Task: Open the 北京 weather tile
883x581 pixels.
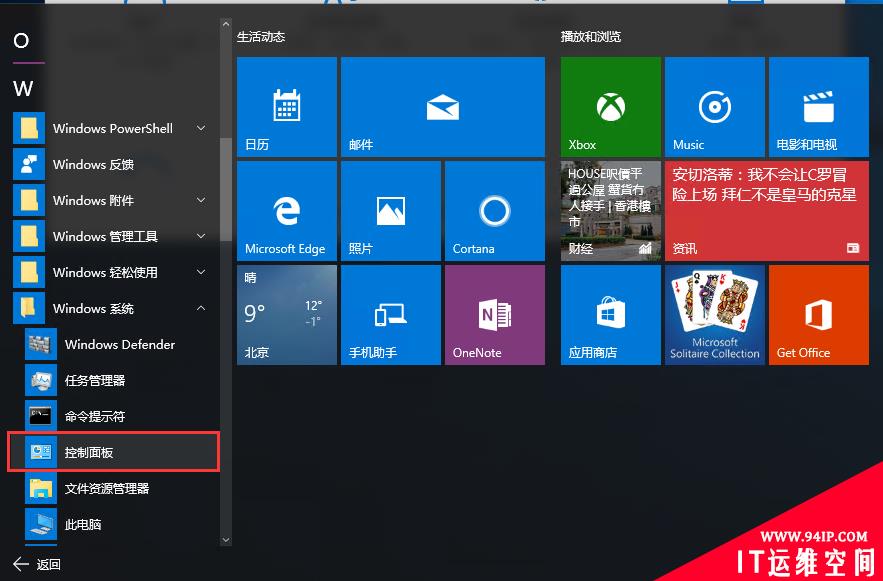Action: (x=287, y=315)
